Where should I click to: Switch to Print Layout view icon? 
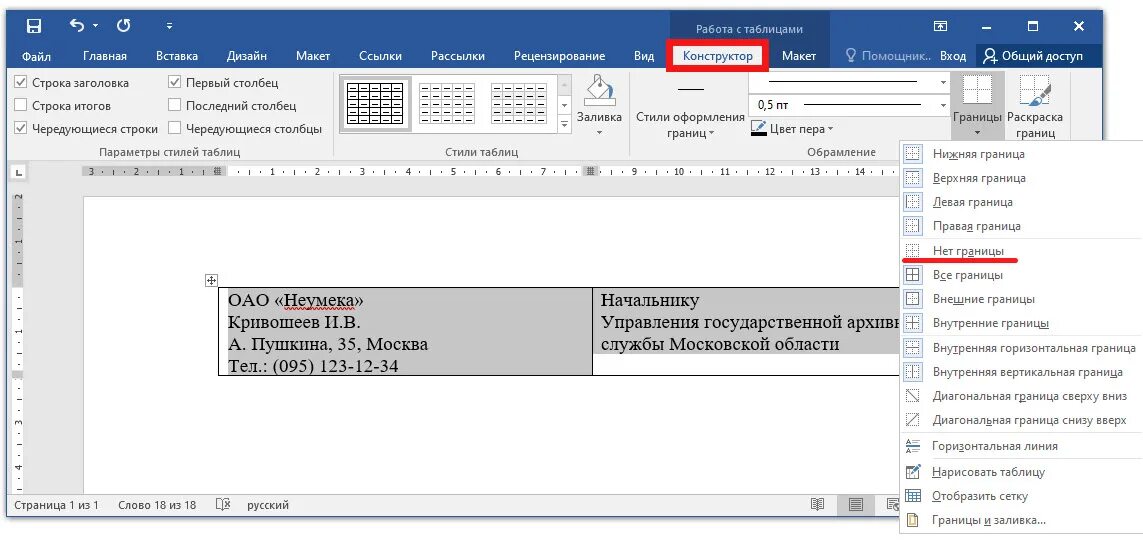[x=856, y=505]
